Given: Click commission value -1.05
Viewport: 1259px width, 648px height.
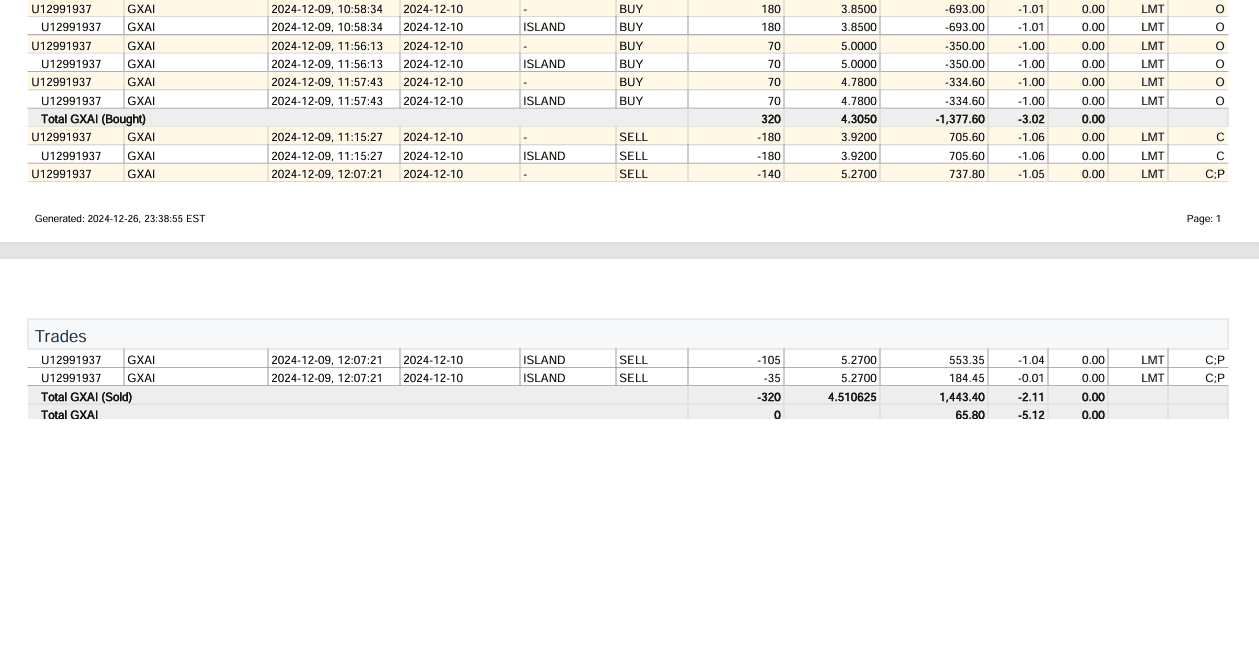Looking at the screenshot, I should pos(1031,174).
